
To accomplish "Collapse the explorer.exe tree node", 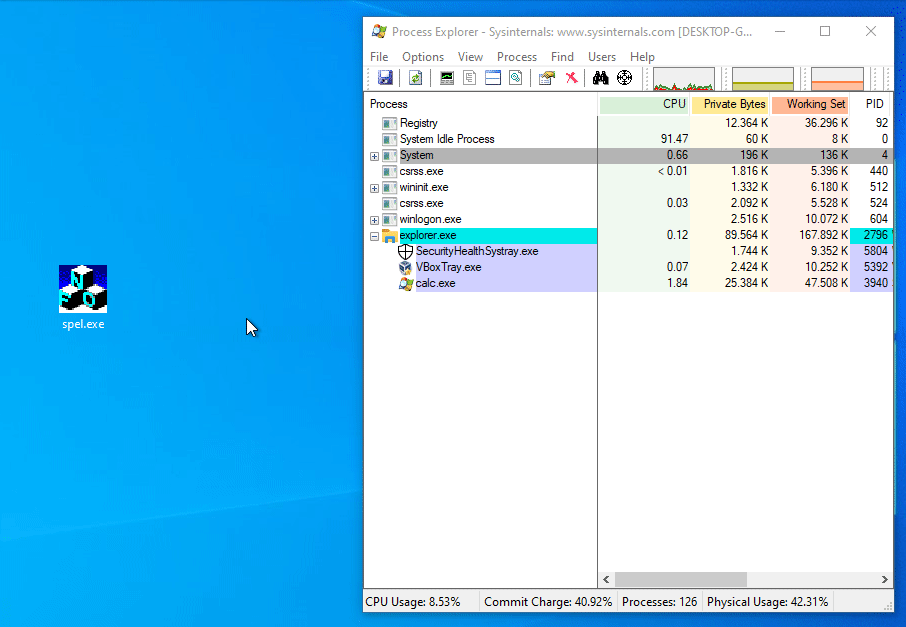I will pyautogui.click(x=374, y=236).
